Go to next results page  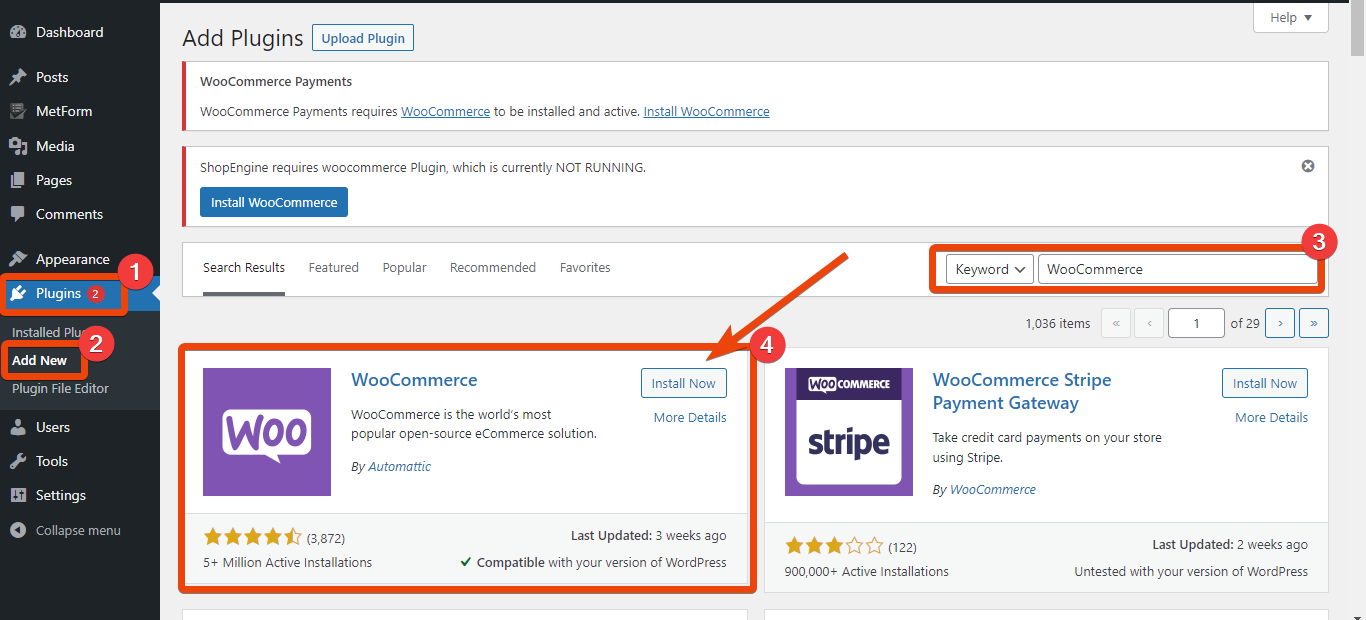1280,323
